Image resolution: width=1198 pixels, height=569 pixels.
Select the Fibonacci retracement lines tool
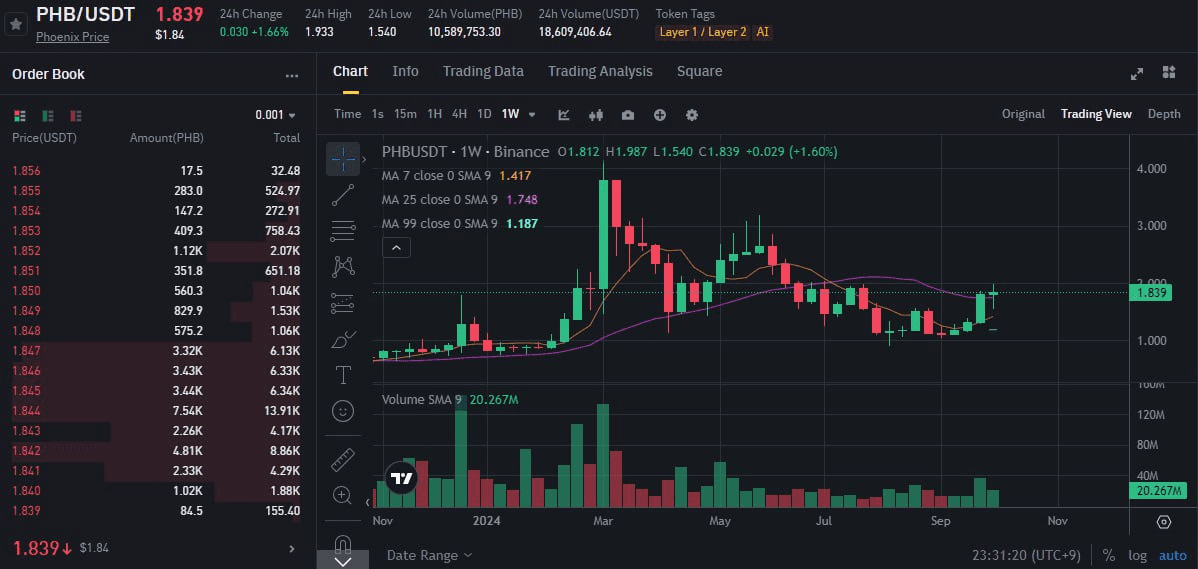tap(343, 231)
